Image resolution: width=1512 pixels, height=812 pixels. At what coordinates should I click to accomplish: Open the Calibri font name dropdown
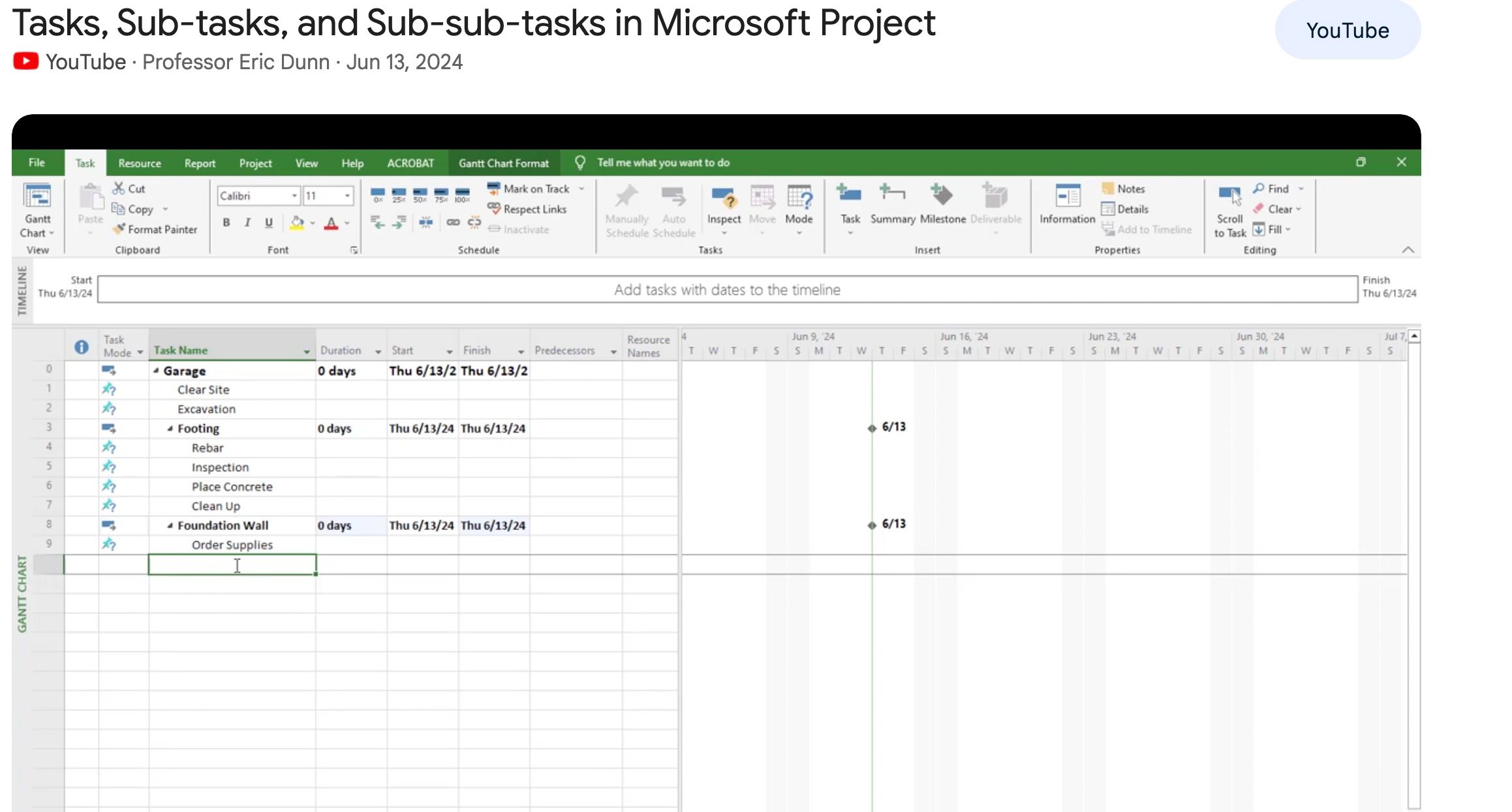(294, 196)
